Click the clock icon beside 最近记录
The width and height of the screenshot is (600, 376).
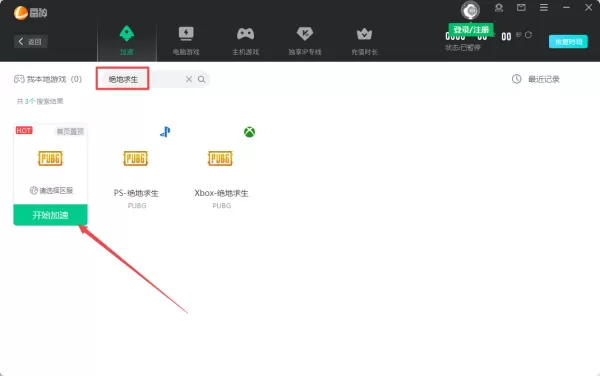pyautogui.click(x=517, y=79)
